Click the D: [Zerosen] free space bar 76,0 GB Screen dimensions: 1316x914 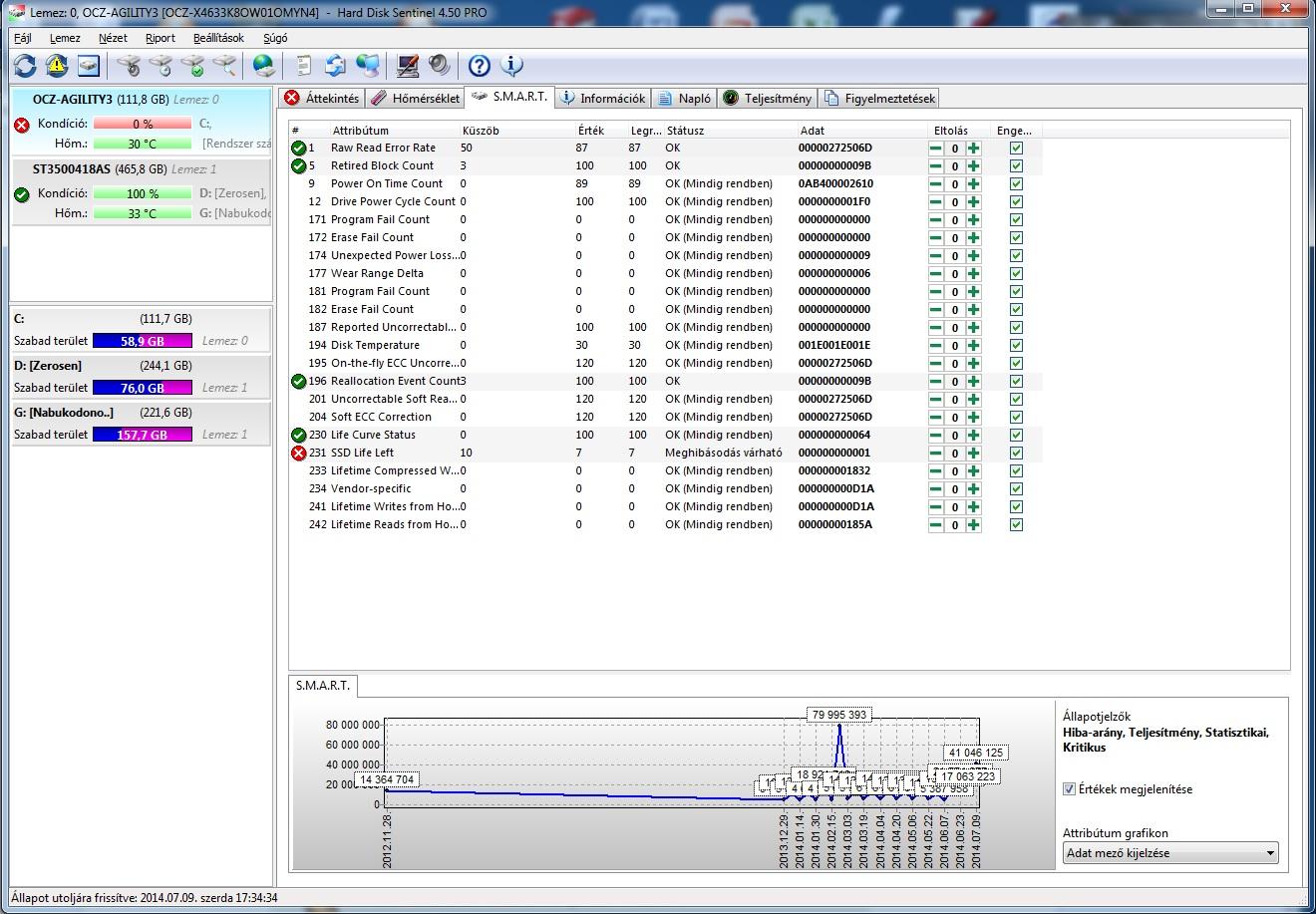tap(143, 388)
